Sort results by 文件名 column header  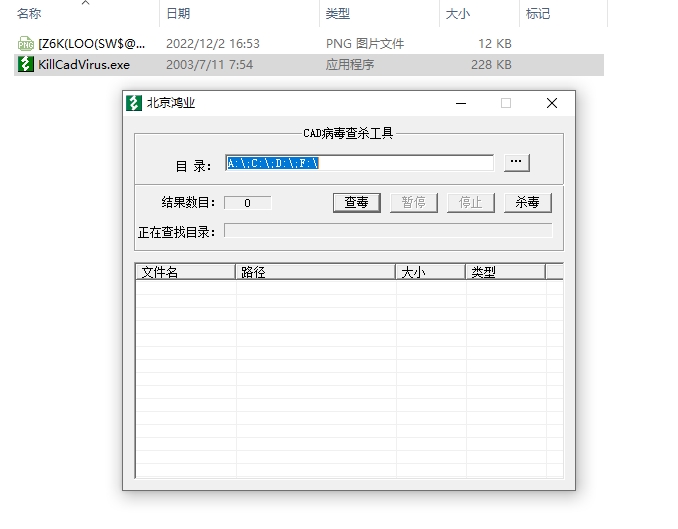pyautogui.click(x=185, y=272)
